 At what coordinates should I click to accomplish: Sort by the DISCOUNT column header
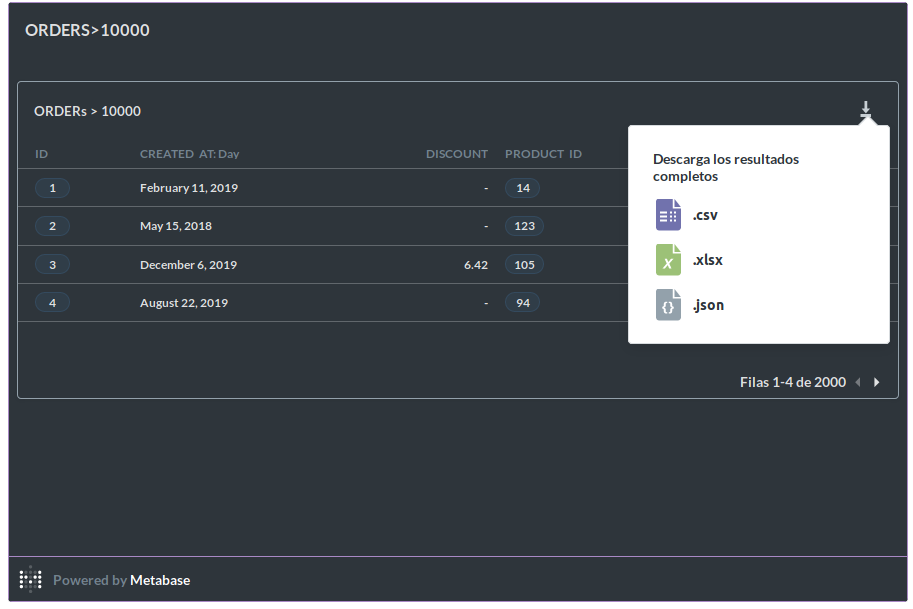tap(456, 154)
